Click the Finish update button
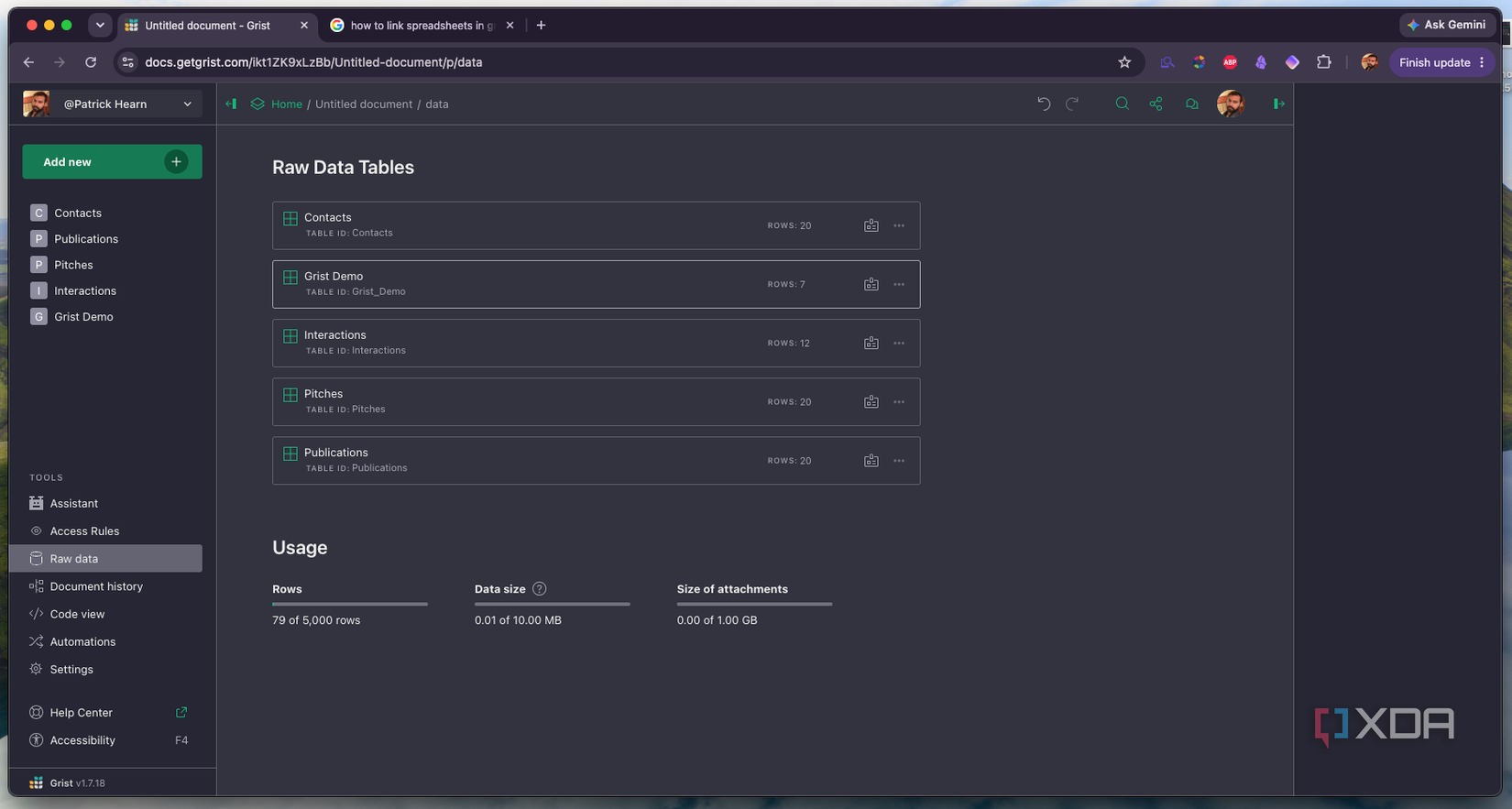 click(x=1442, y=62)
